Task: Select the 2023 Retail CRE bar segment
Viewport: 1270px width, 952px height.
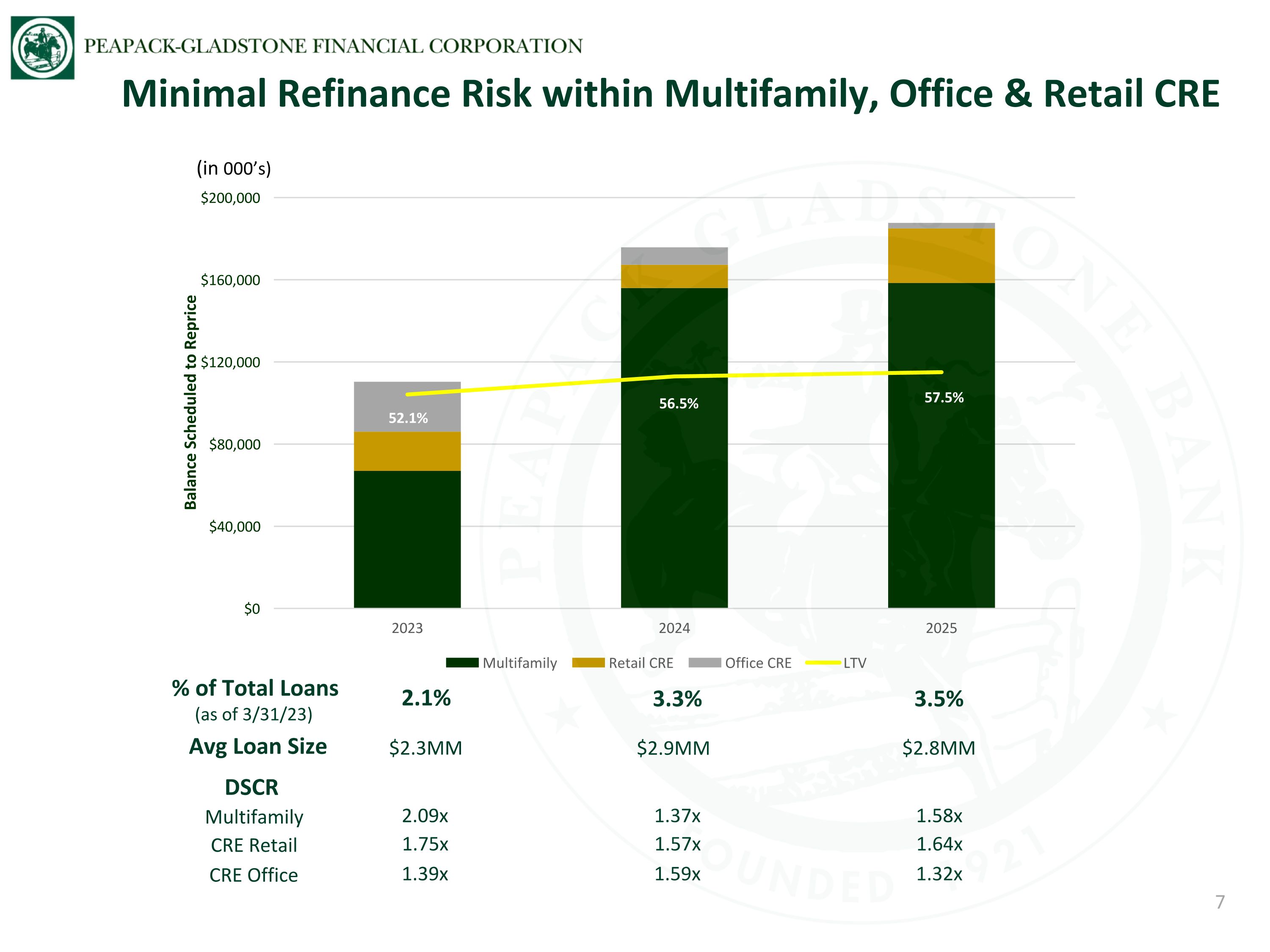Action: (407, 451)
